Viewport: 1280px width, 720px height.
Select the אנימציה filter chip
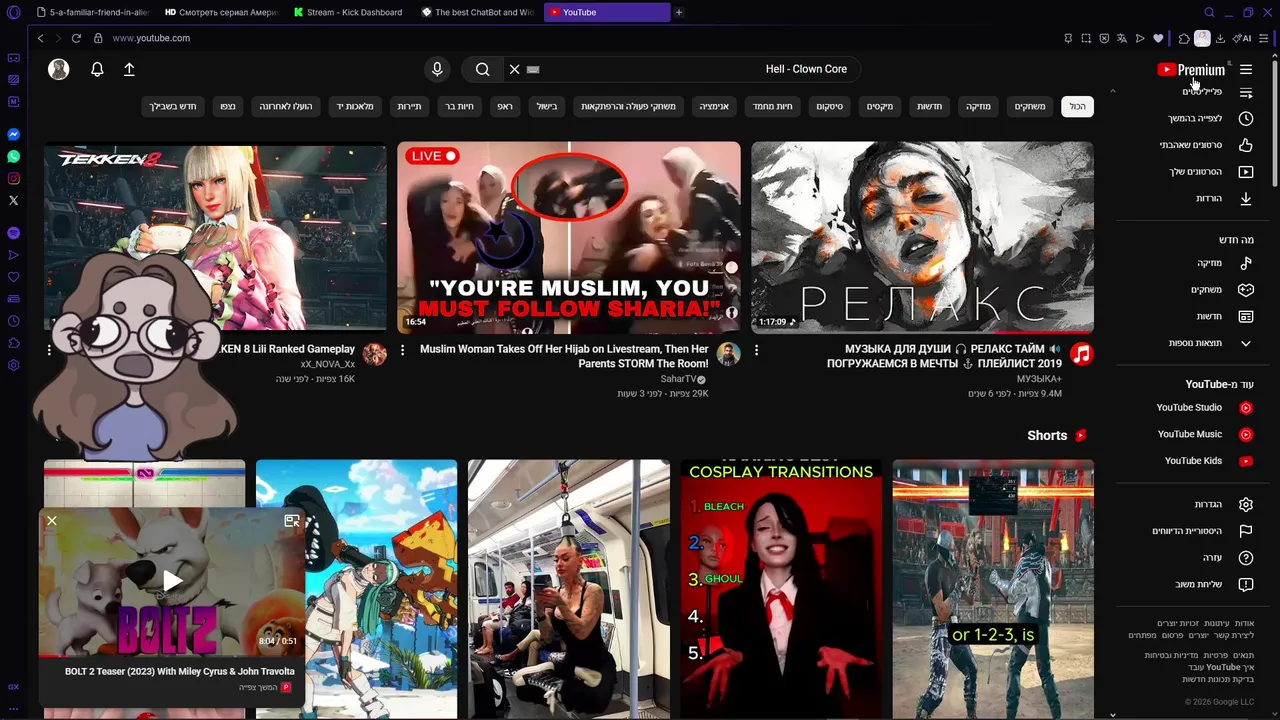tap(714, 106)
